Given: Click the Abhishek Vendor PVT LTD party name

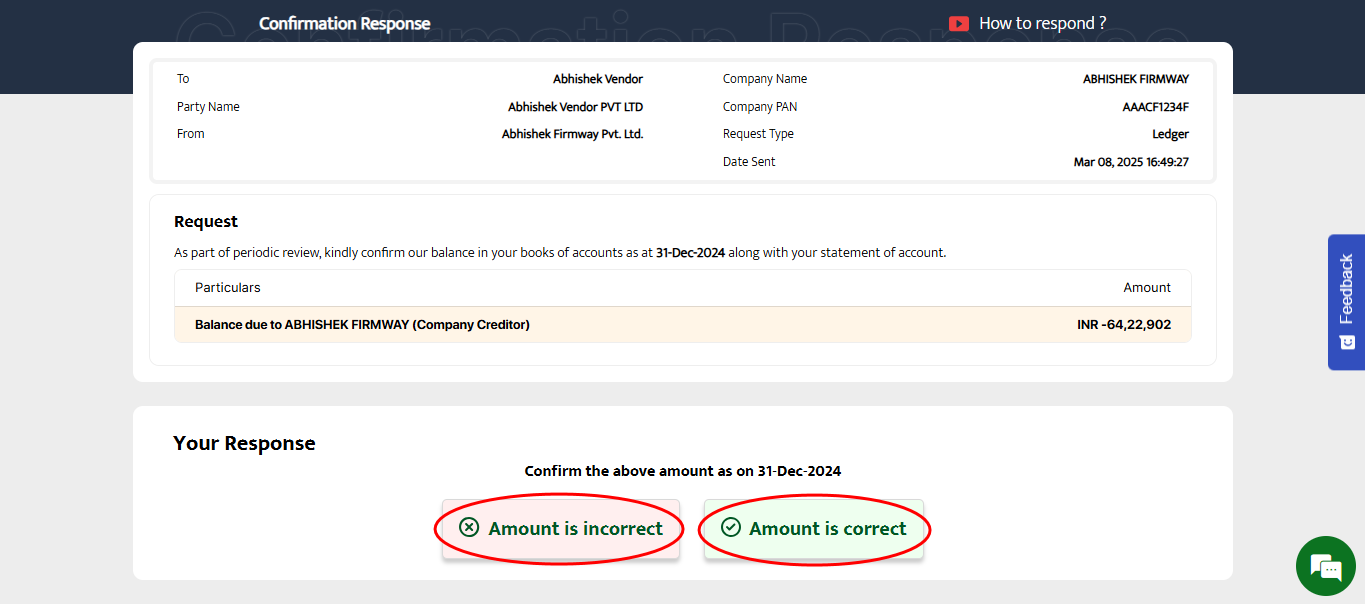Looking at the screenshot, I should click(x=575, y=107).
